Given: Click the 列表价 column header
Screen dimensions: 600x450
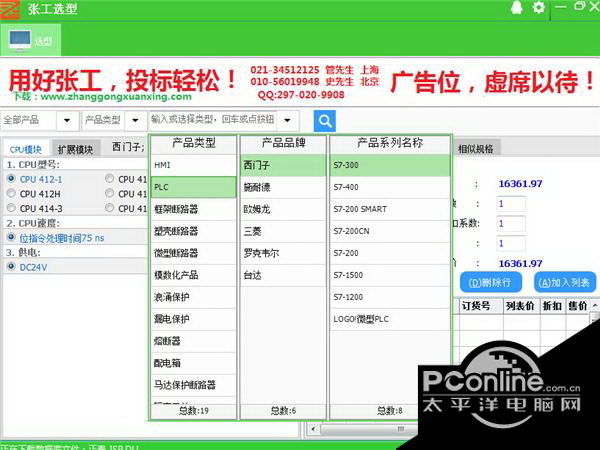Looking at the screenshot, I should tap(522, 306).
